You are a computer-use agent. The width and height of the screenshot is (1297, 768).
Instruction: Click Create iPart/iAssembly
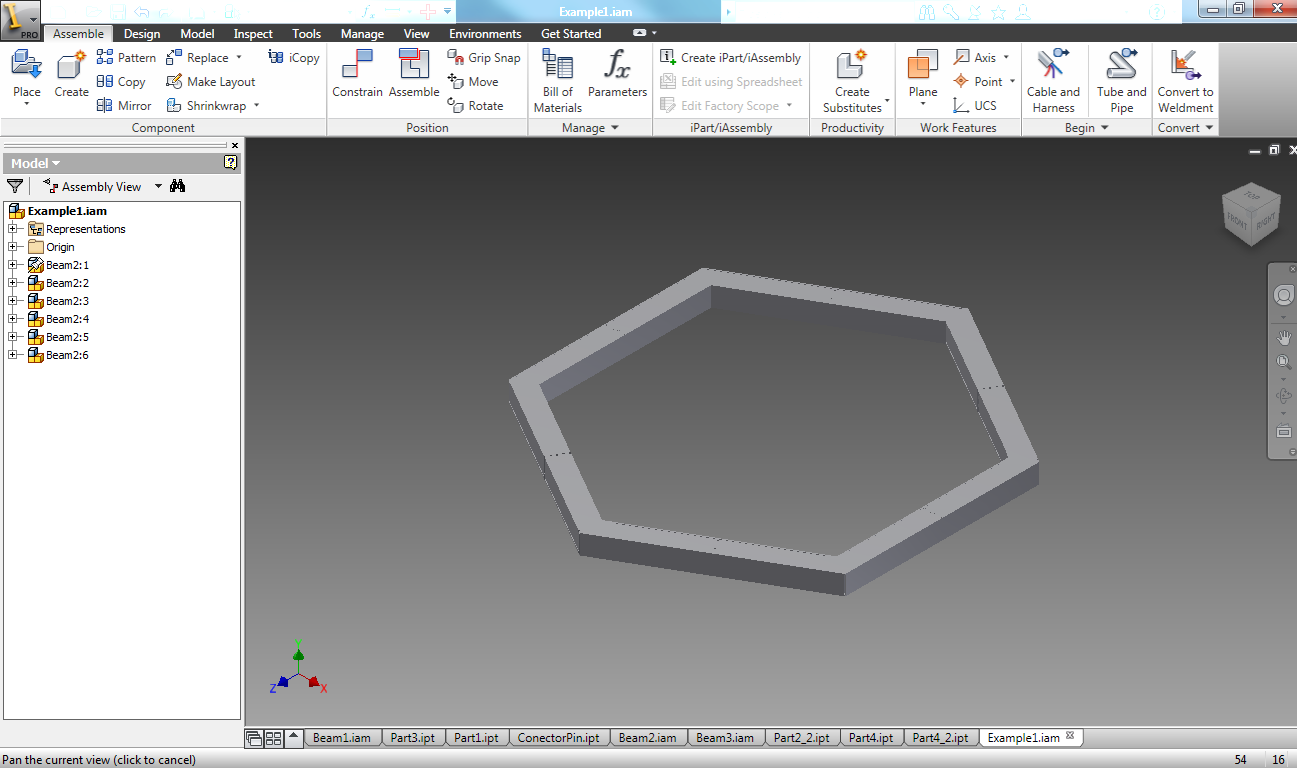[731, 58]
